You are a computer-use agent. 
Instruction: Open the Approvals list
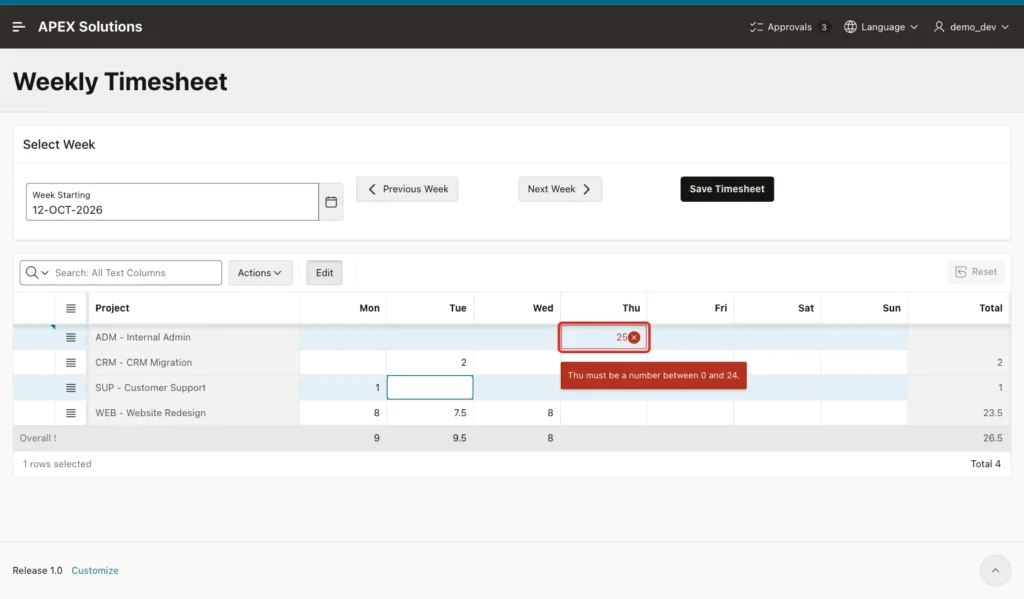[790, 27]
